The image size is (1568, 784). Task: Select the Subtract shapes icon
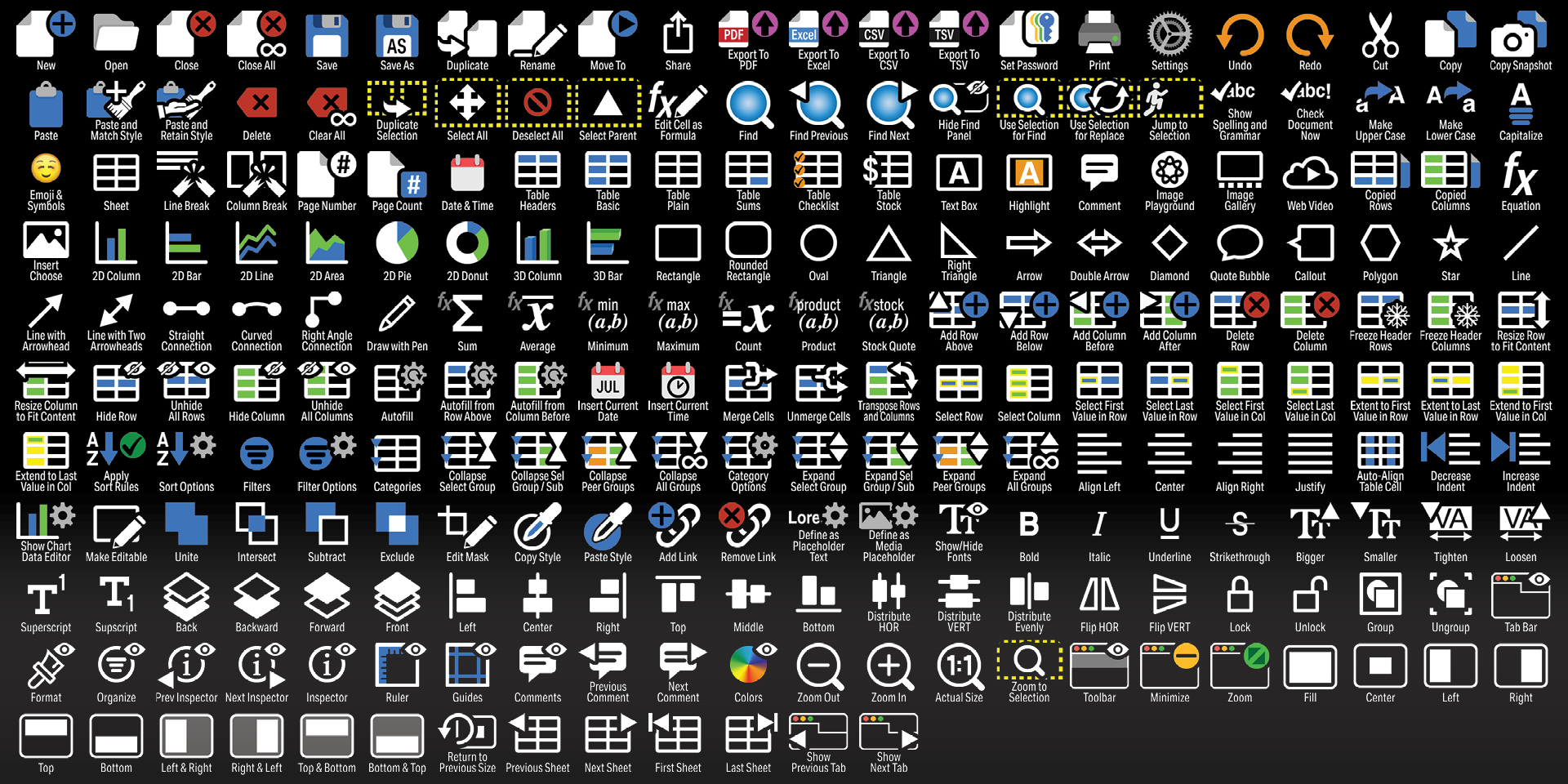(x=327, y=524)
